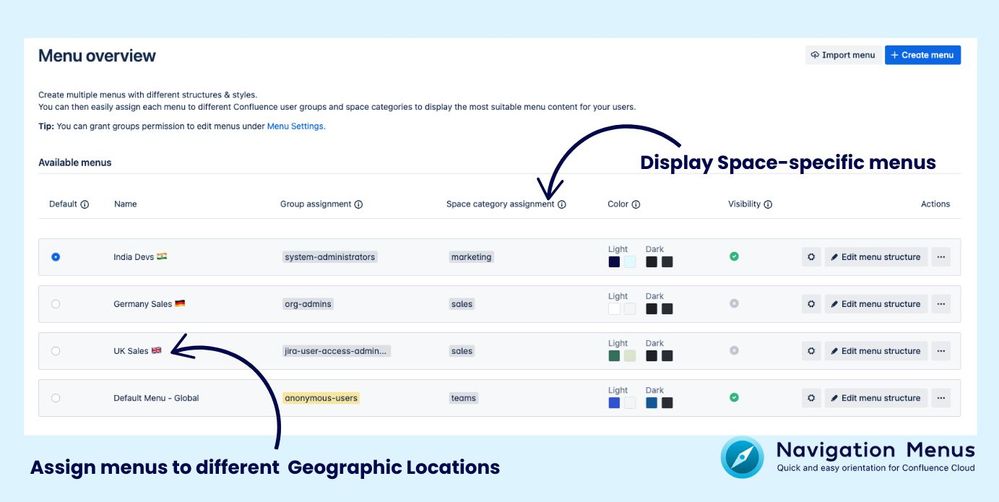Click the teams space category tag
The width and height of the screenshot is (999, 502).
463,398
